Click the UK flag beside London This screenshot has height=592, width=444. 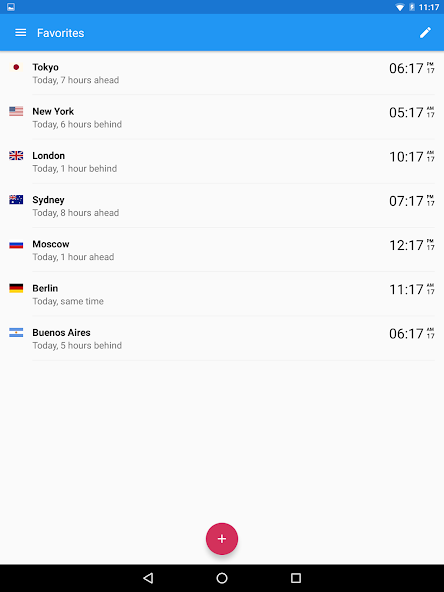coord(16,156)
